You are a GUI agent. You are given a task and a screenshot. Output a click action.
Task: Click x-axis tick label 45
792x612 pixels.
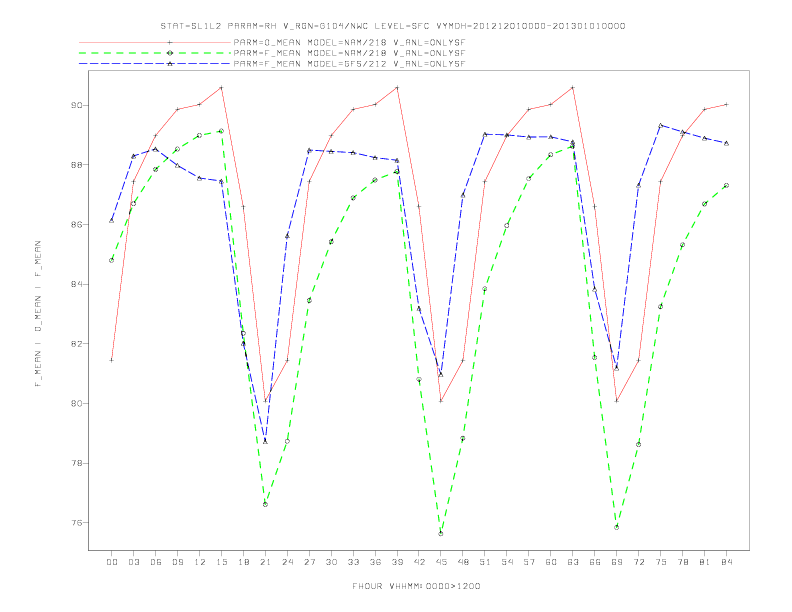441,562
